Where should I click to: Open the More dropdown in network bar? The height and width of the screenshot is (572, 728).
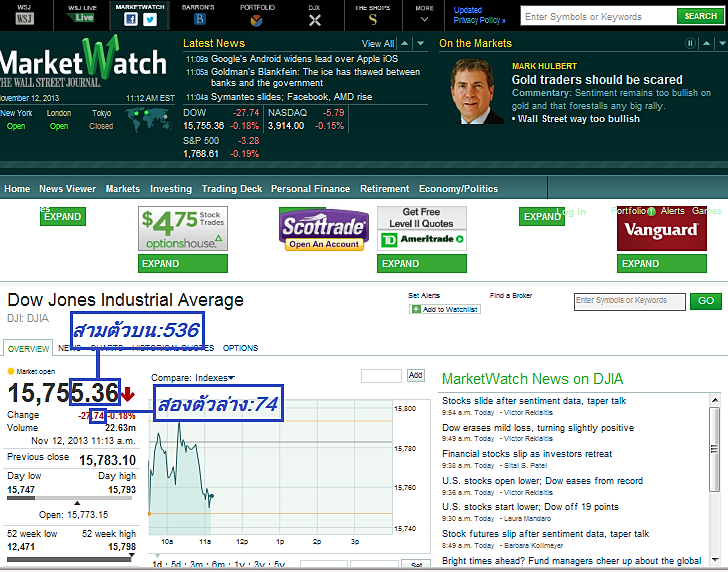click(424, 14)
